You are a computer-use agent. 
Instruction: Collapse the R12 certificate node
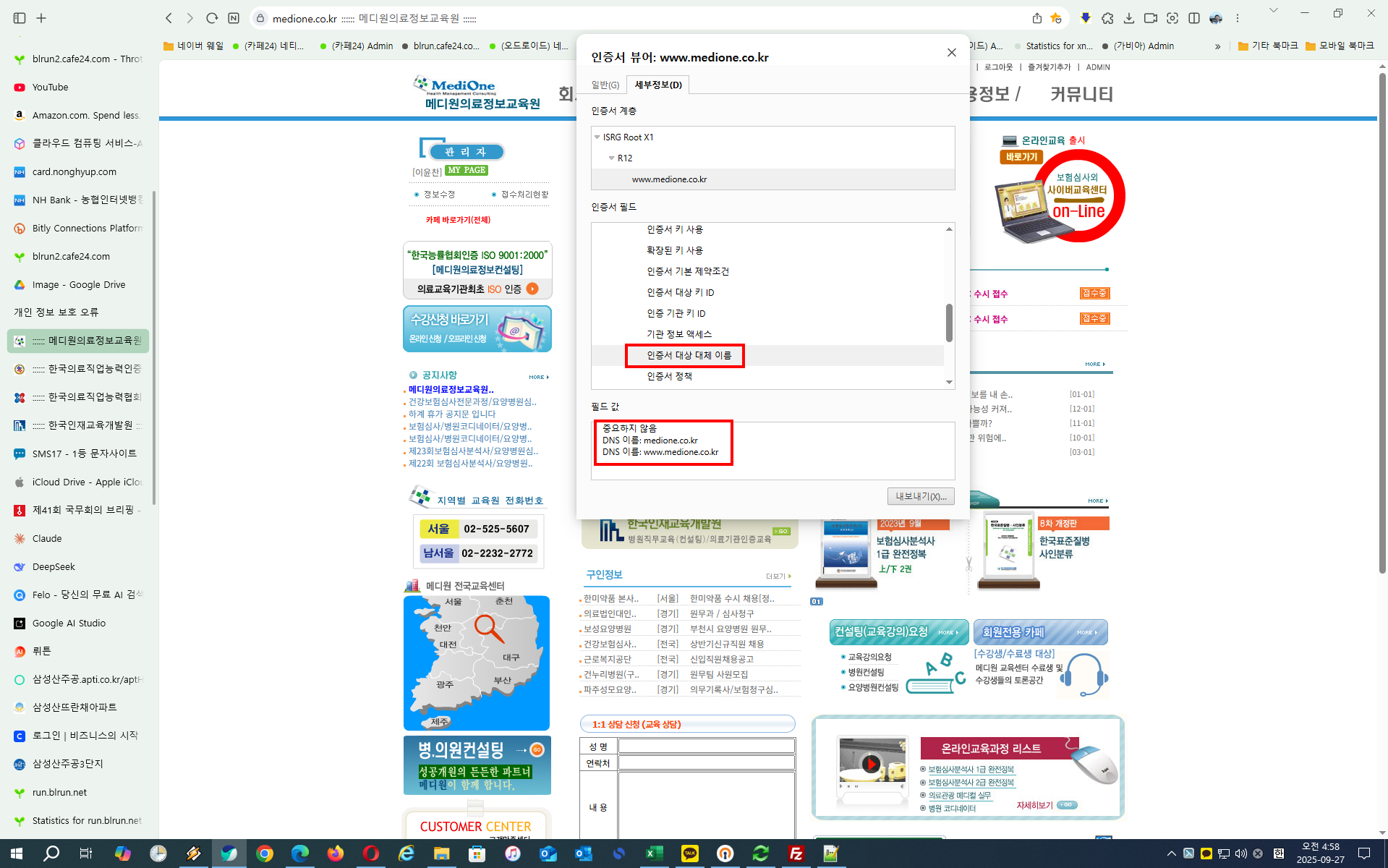point(611,158)
